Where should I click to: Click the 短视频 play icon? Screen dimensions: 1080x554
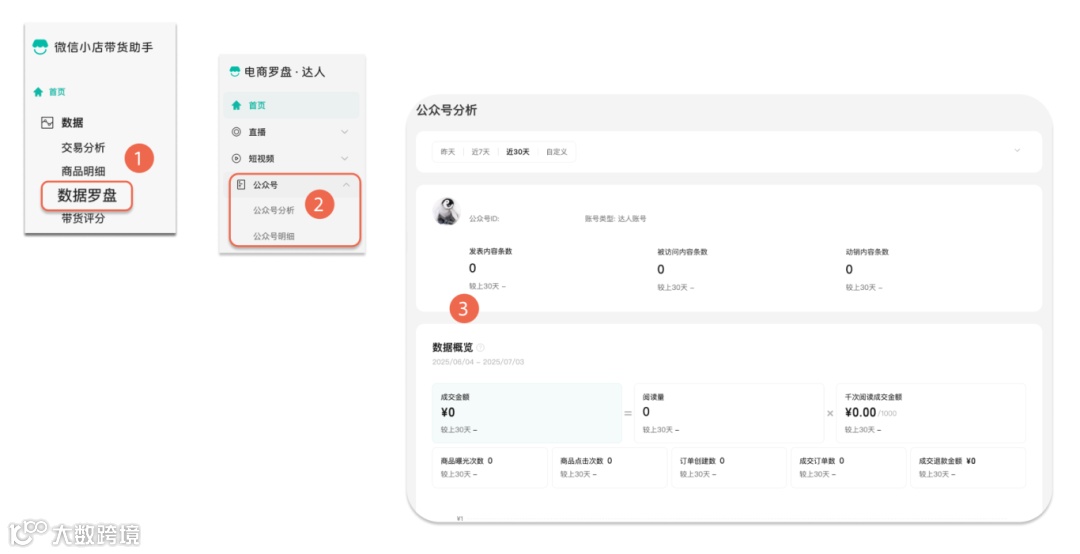click(236, 158)
